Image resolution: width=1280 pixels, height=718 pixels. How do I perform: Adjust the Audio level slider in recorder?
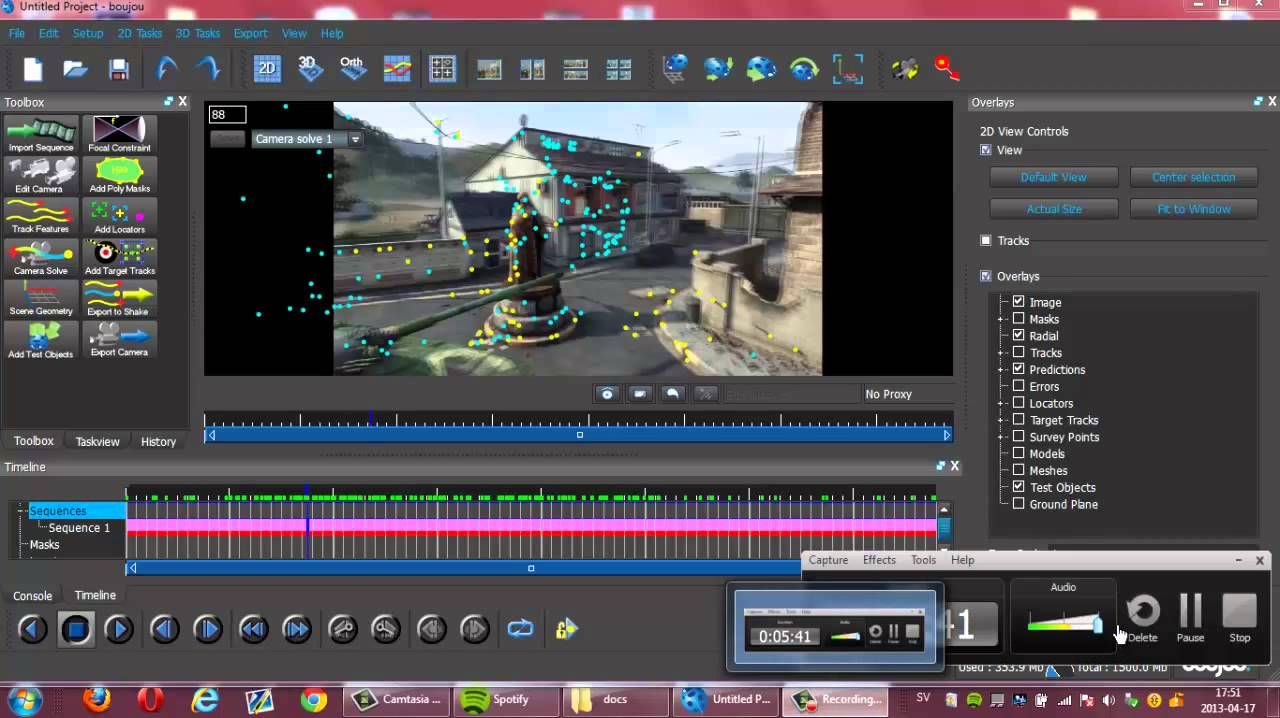click(x=1097, y=625)
